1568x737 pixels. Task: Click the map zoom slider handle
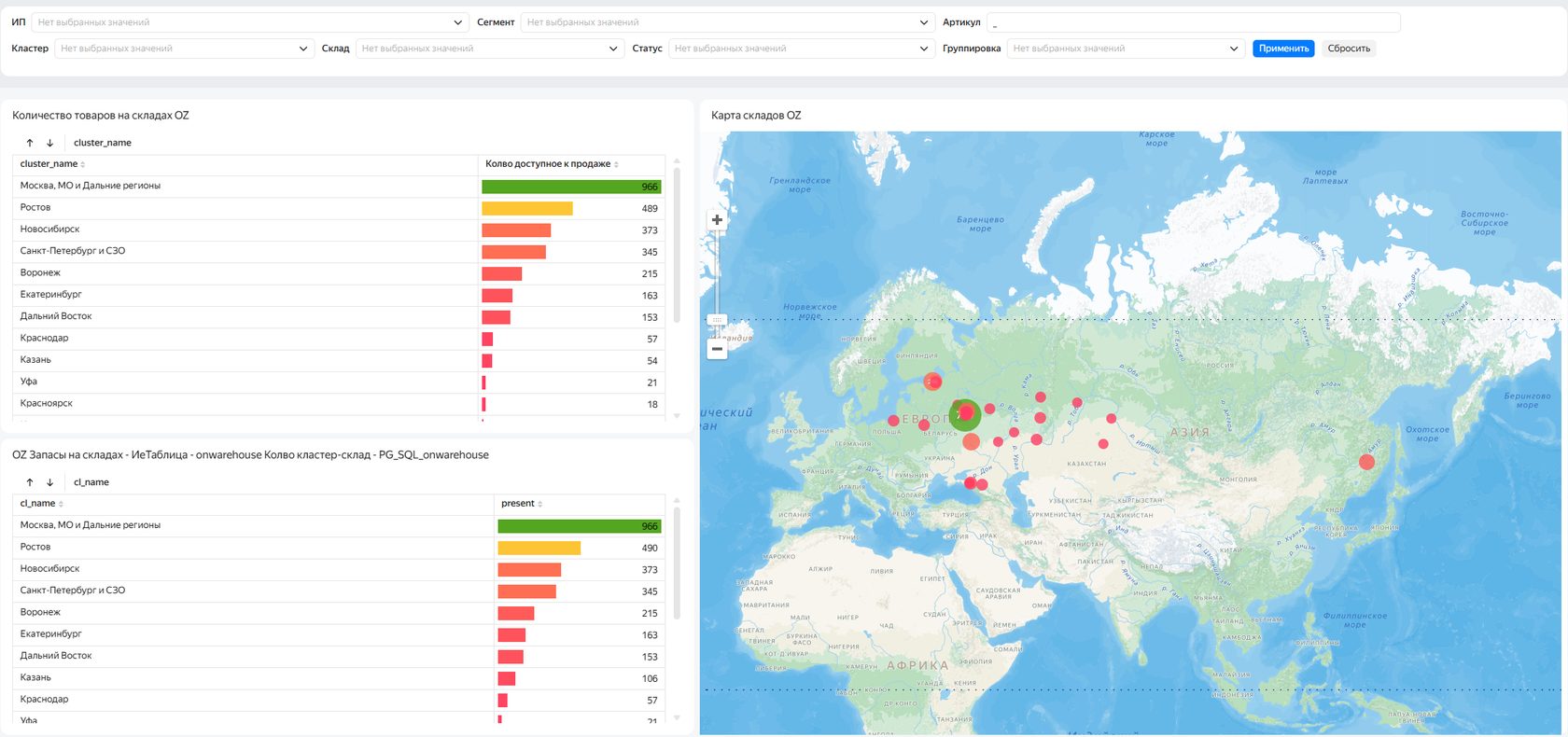pyautogui.click(x=717, y=320)
